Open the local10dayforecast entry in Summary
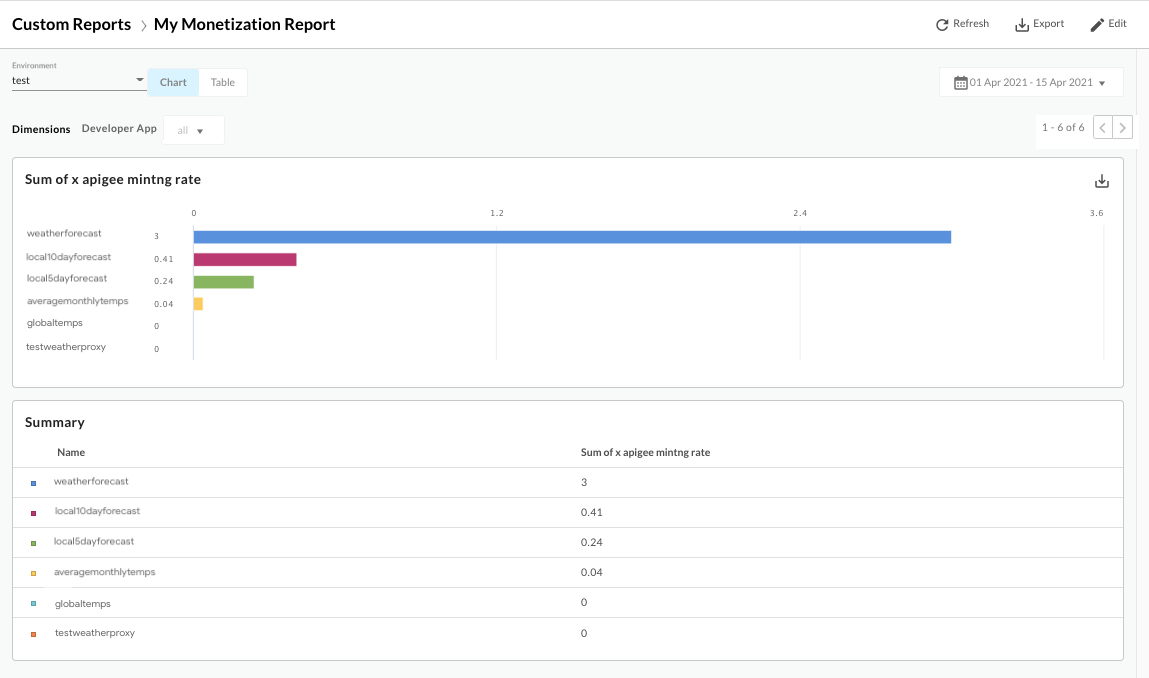Screen dimensions: 1149x678 pos(98,511)
